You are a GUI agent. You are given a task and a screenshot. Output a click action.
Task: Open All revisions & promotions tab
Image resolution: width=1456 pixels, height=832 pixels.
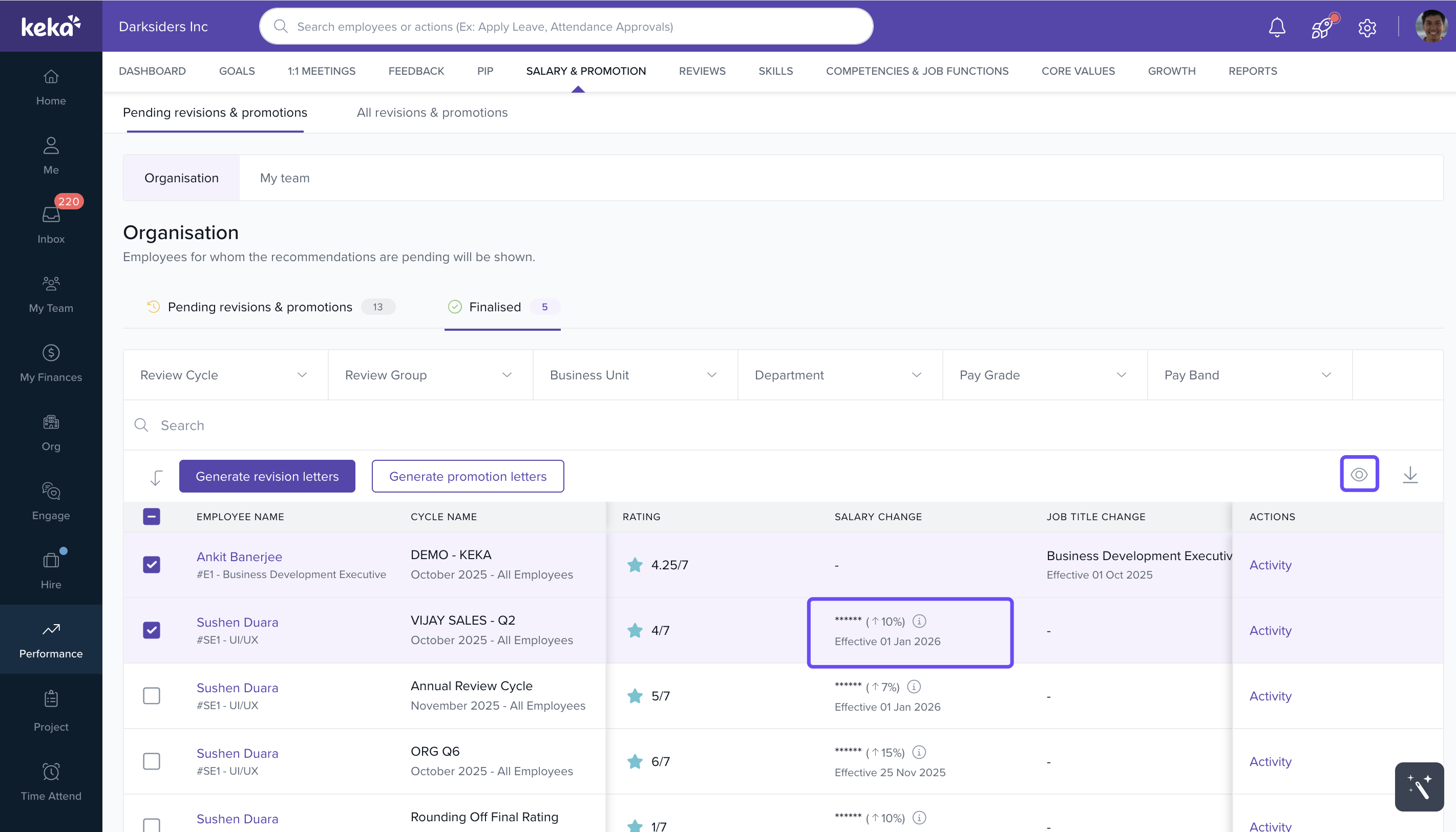click(432, 113)
